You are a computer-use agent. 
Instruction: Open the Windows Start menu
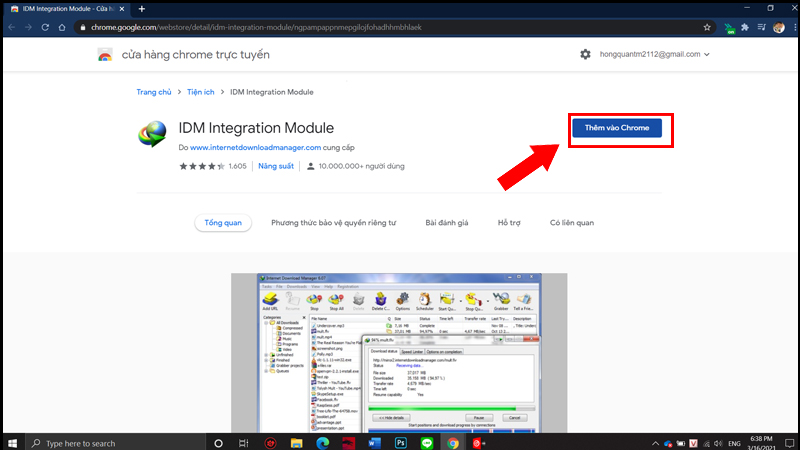(12, 443)
